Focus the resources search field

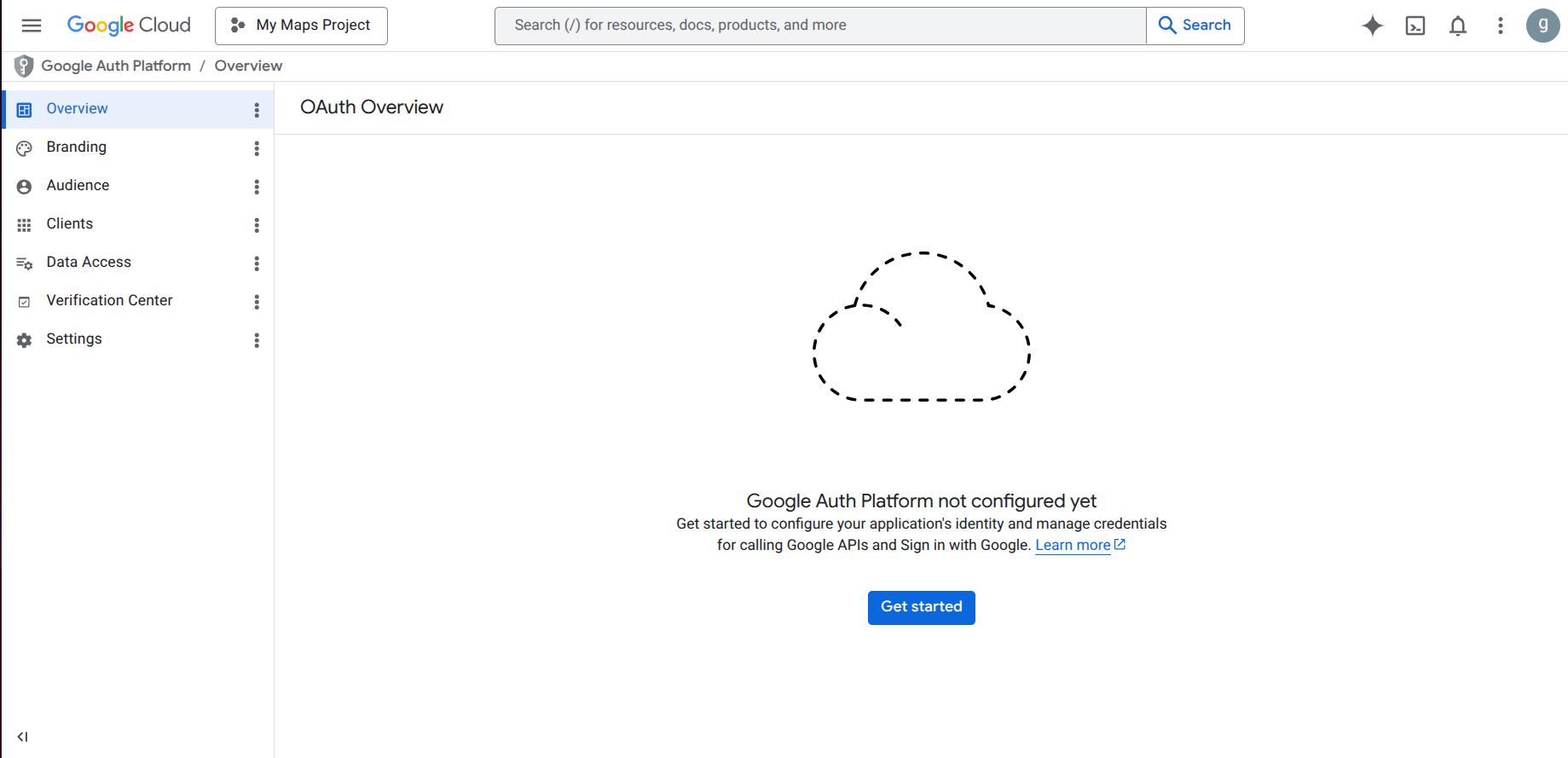coord(820,26)
